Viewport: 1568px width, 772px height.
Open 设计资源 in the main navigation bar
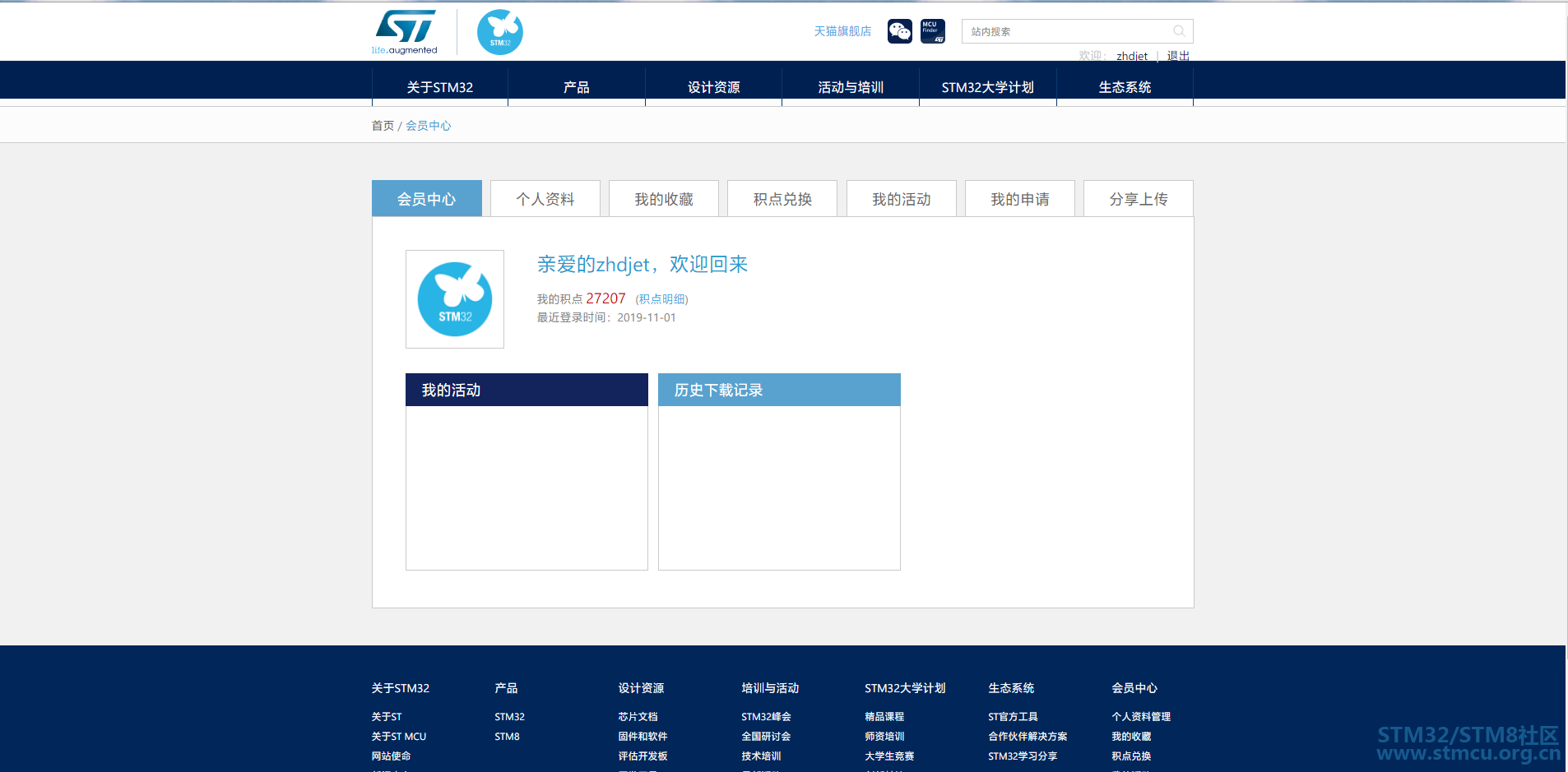click(714, 87)
